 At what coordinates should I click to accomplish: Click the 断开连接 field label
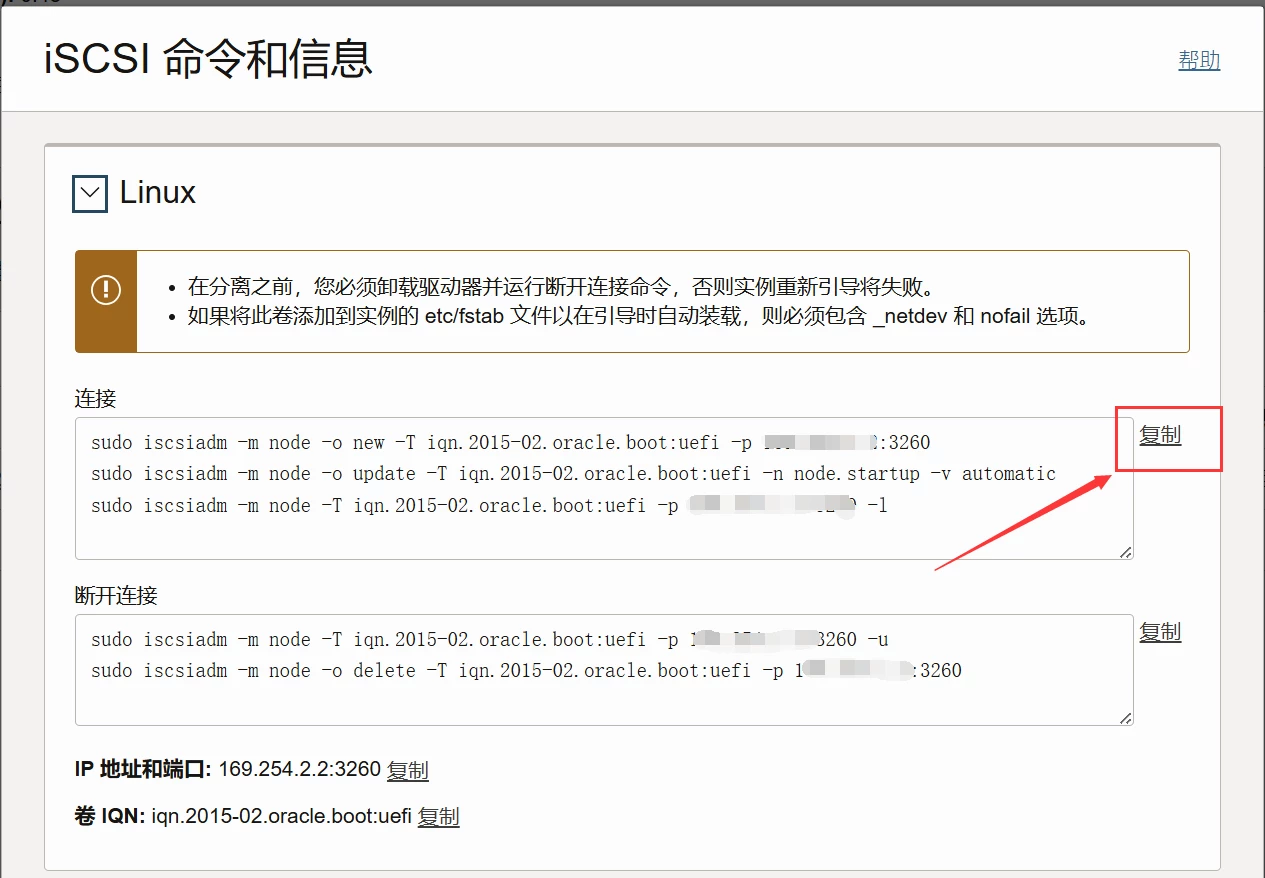(x=116, y=596)
